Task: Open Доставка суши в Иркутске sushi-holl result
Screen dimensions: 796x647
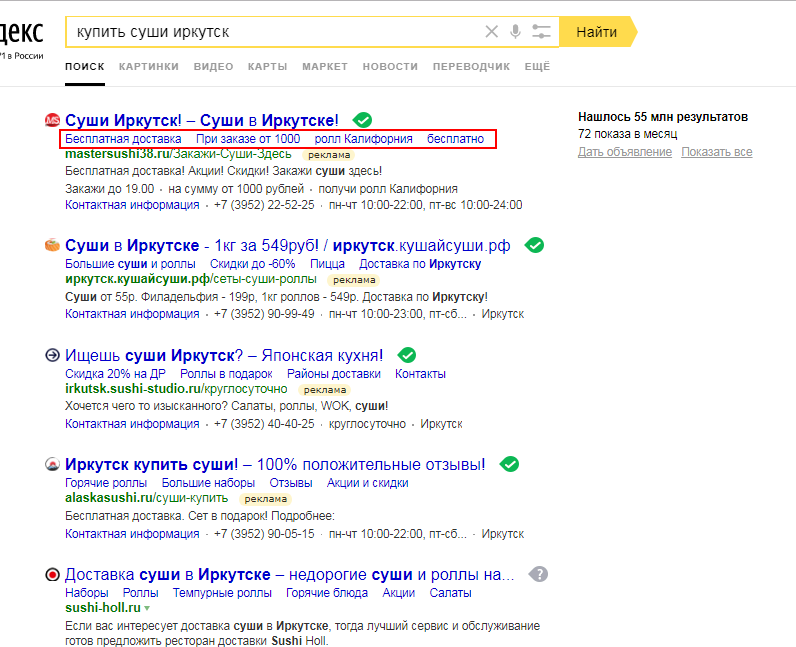Action: [289, 574]
